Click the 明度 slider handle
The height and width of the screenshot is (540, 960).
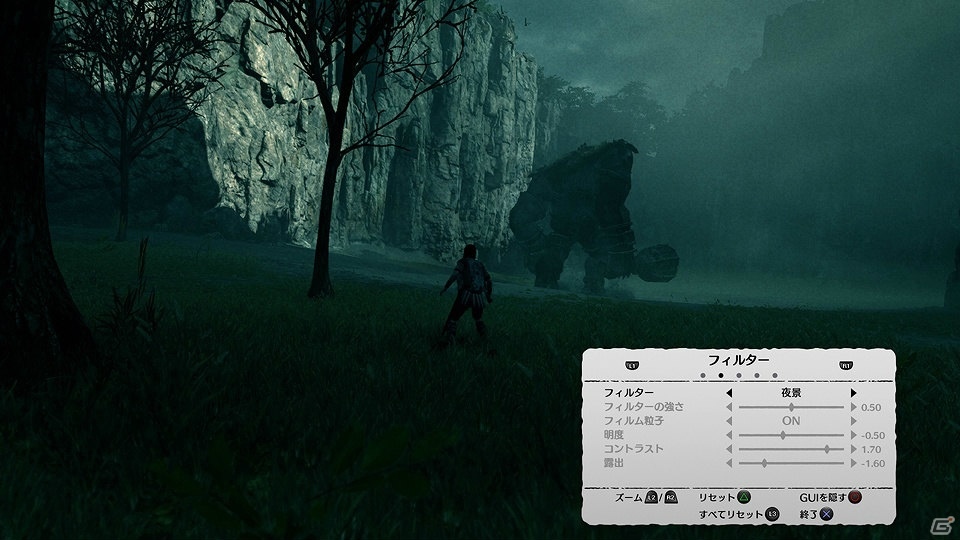(782, 435)
